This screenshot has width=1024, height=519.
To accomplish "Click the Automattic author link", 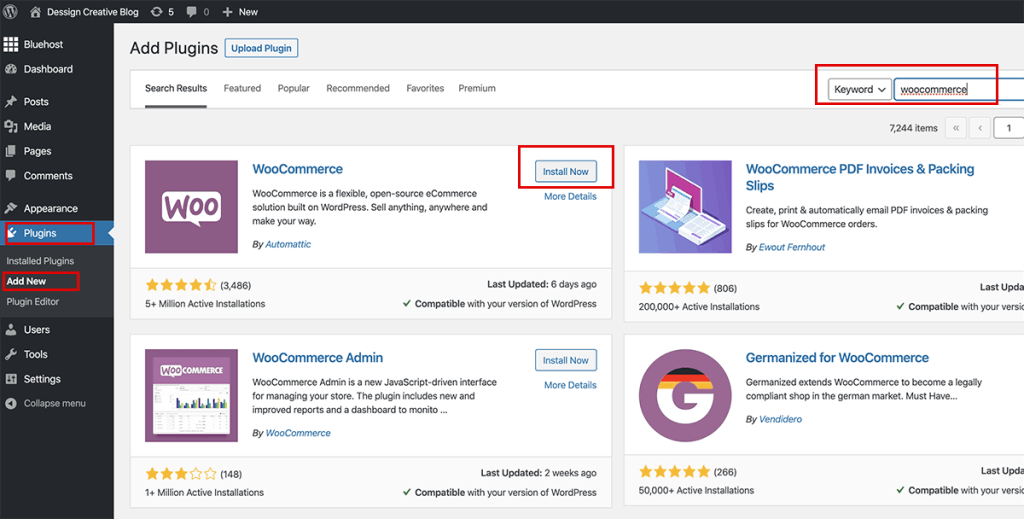I will click(288, 244).
